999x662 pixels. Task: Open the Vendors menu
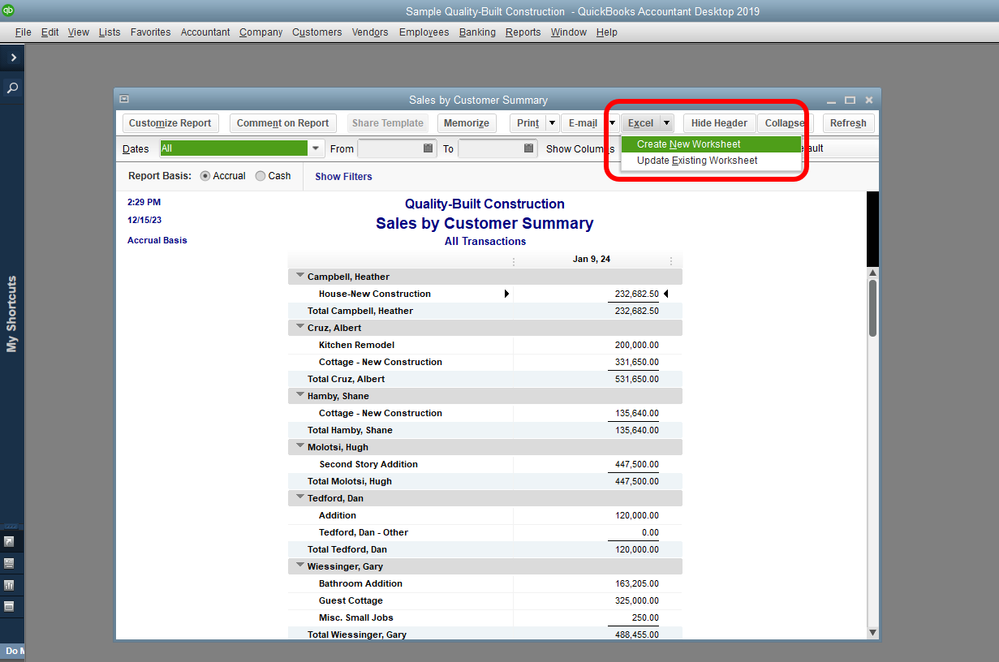click(x=370, y=32)
